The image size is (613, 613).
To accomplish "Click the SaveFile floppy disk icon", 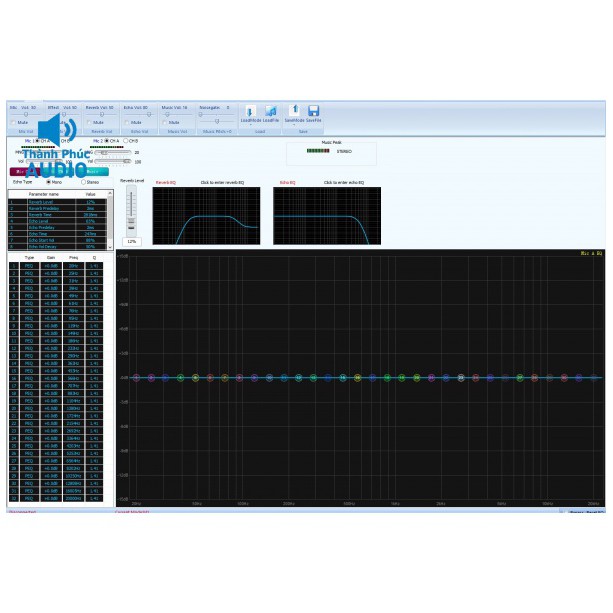I will coord(313,111).
